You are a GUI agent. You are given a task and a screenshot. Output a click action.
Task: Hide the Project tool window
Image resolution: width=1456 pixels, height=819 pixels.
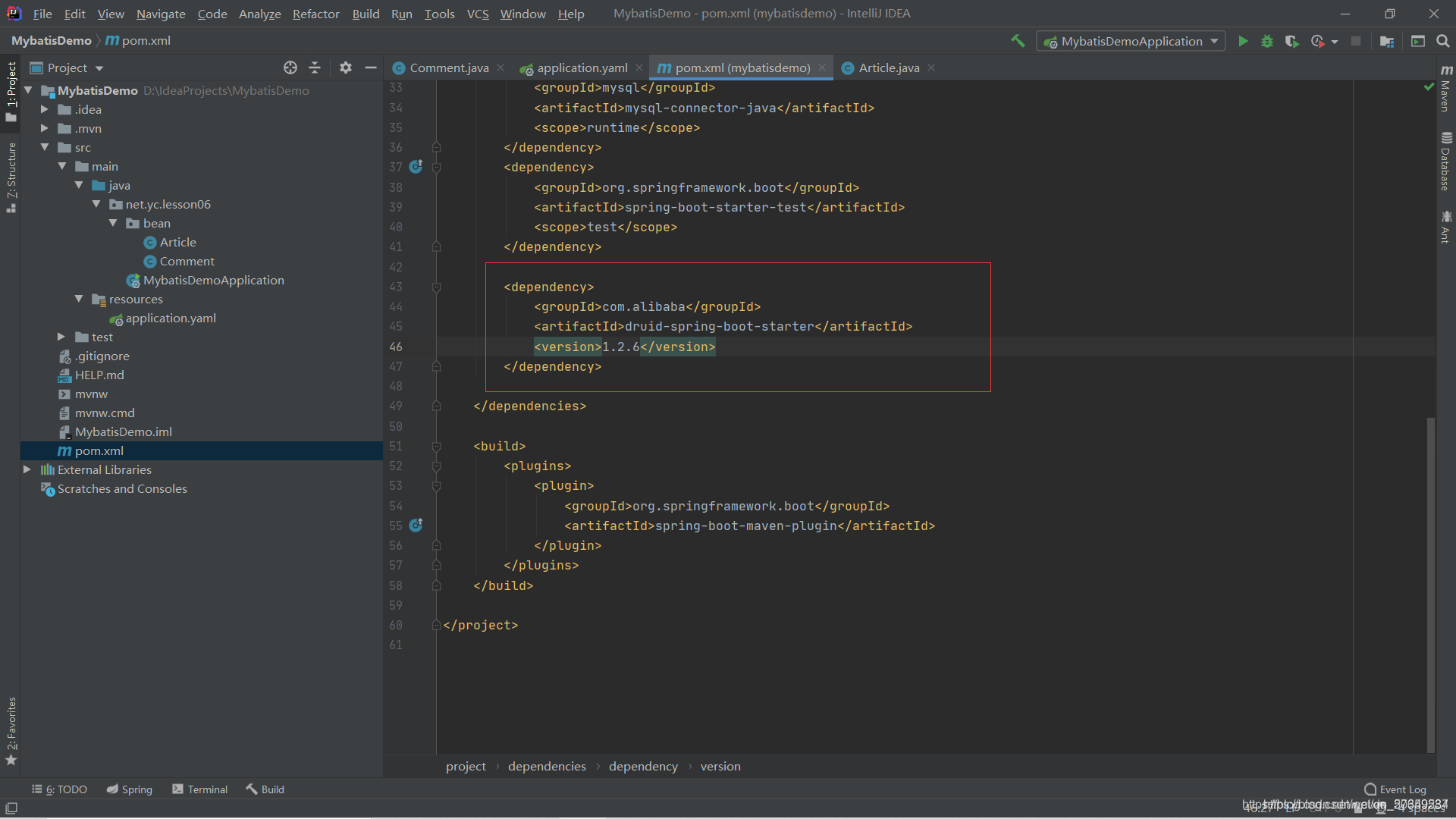(370, 67)
